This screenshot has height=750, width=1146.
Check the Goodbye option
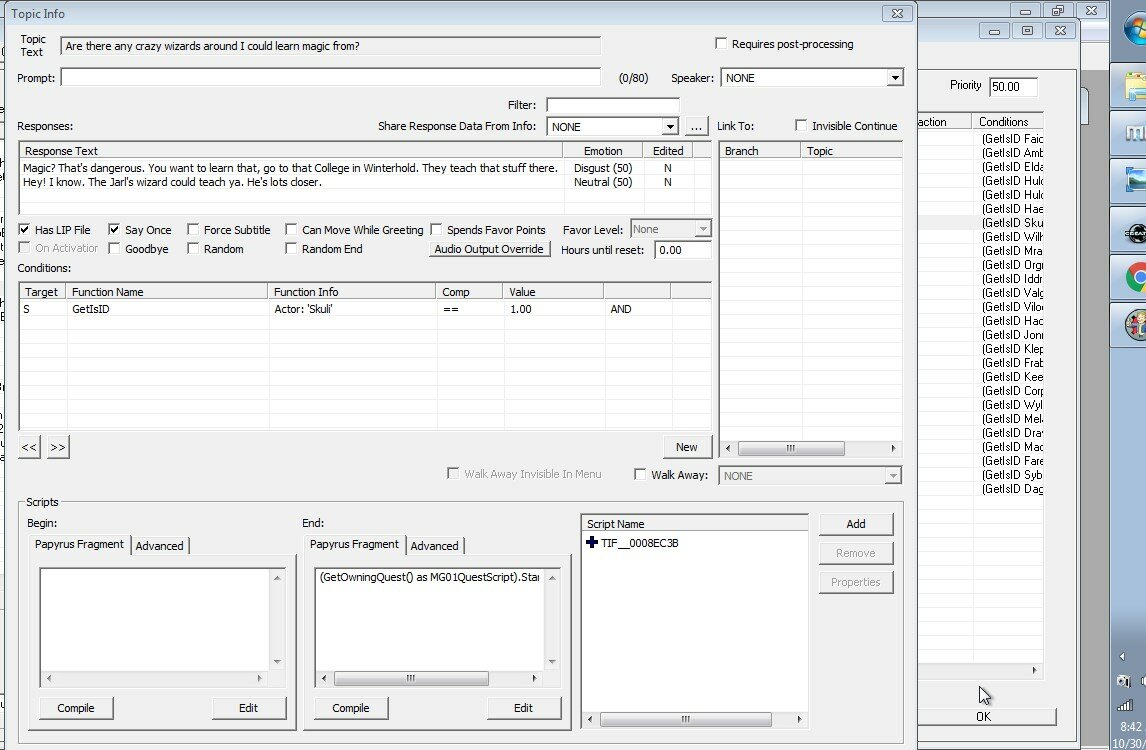click(114, 249)
